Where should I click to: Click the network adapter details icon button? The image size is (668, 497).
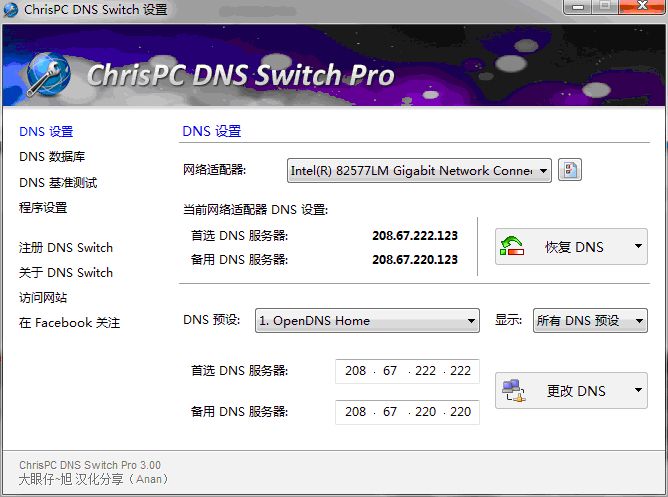coord(570,170)
